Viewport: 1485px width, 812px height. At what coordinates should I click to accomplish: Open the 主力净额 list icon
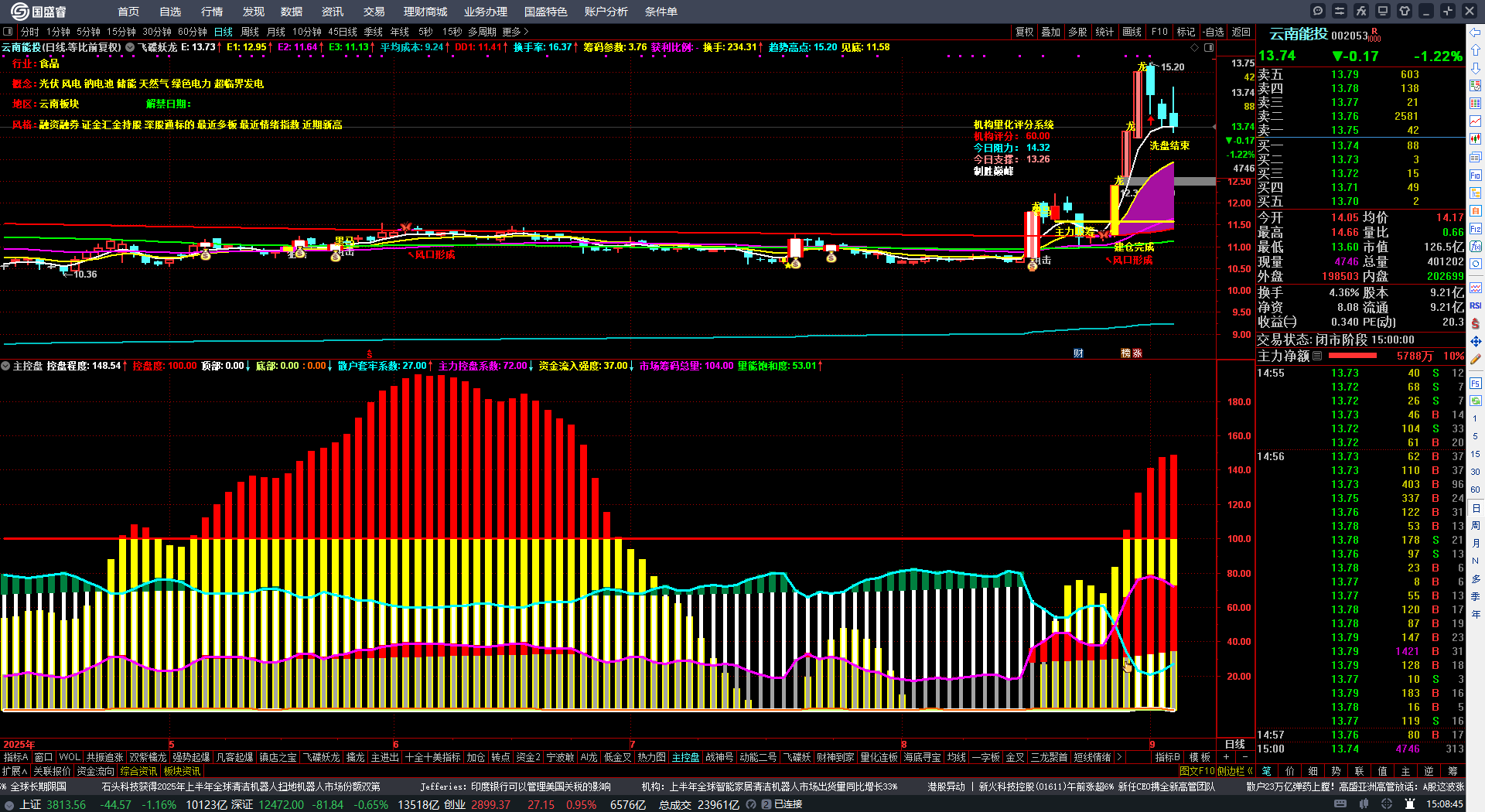(1317, 356)
